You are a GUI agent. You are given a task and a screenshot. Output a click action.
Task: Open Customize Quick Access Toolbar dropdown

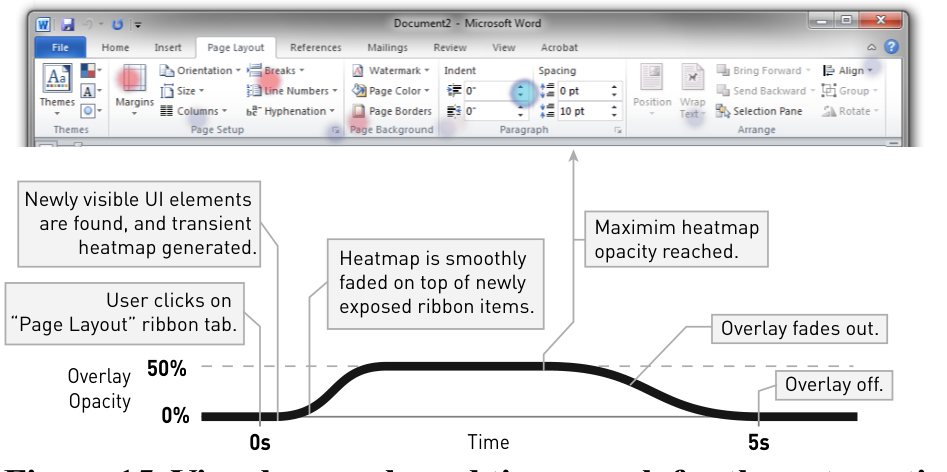coord(138,25)
